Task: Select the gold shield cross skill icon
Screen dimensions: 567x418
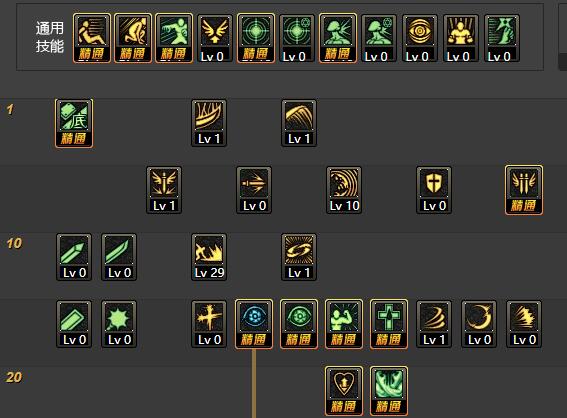Action: [434, 190]
